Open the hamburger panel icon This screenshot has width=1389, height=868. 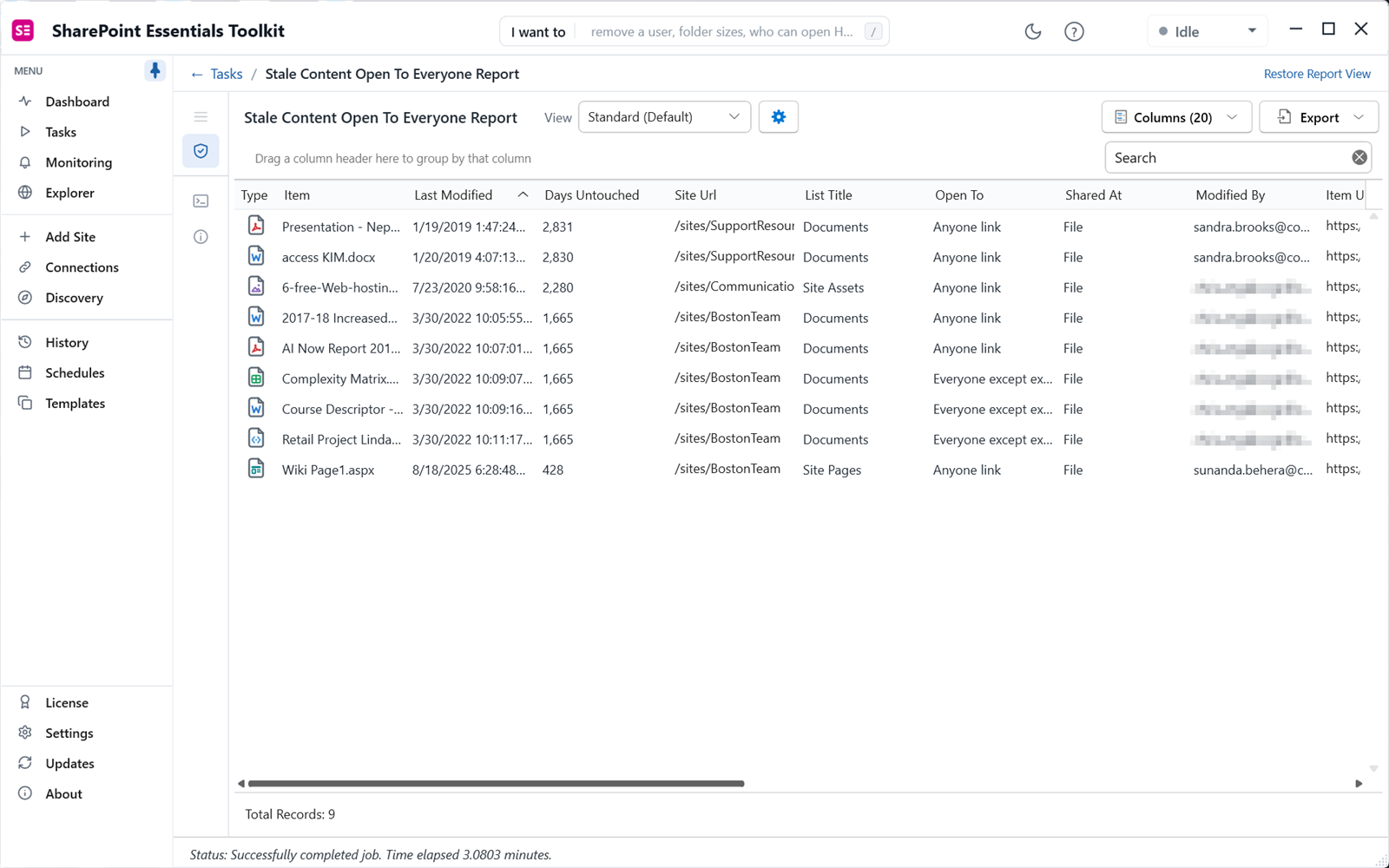click(x=201, y=117)
